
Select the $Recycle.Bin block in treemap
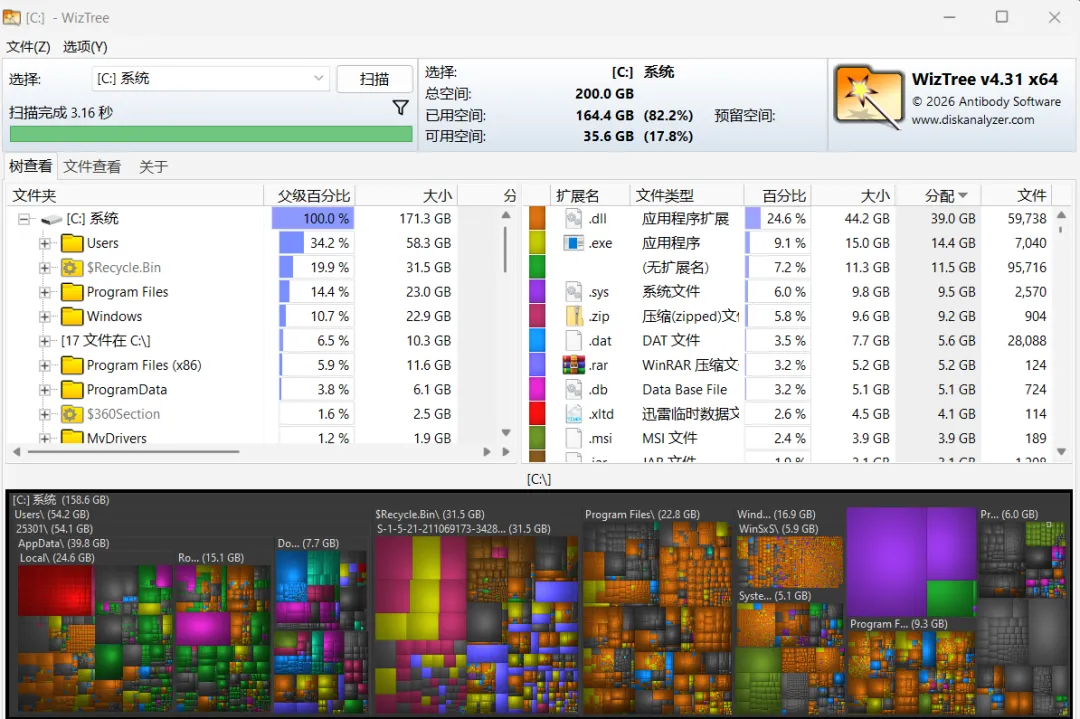(476, 612)
